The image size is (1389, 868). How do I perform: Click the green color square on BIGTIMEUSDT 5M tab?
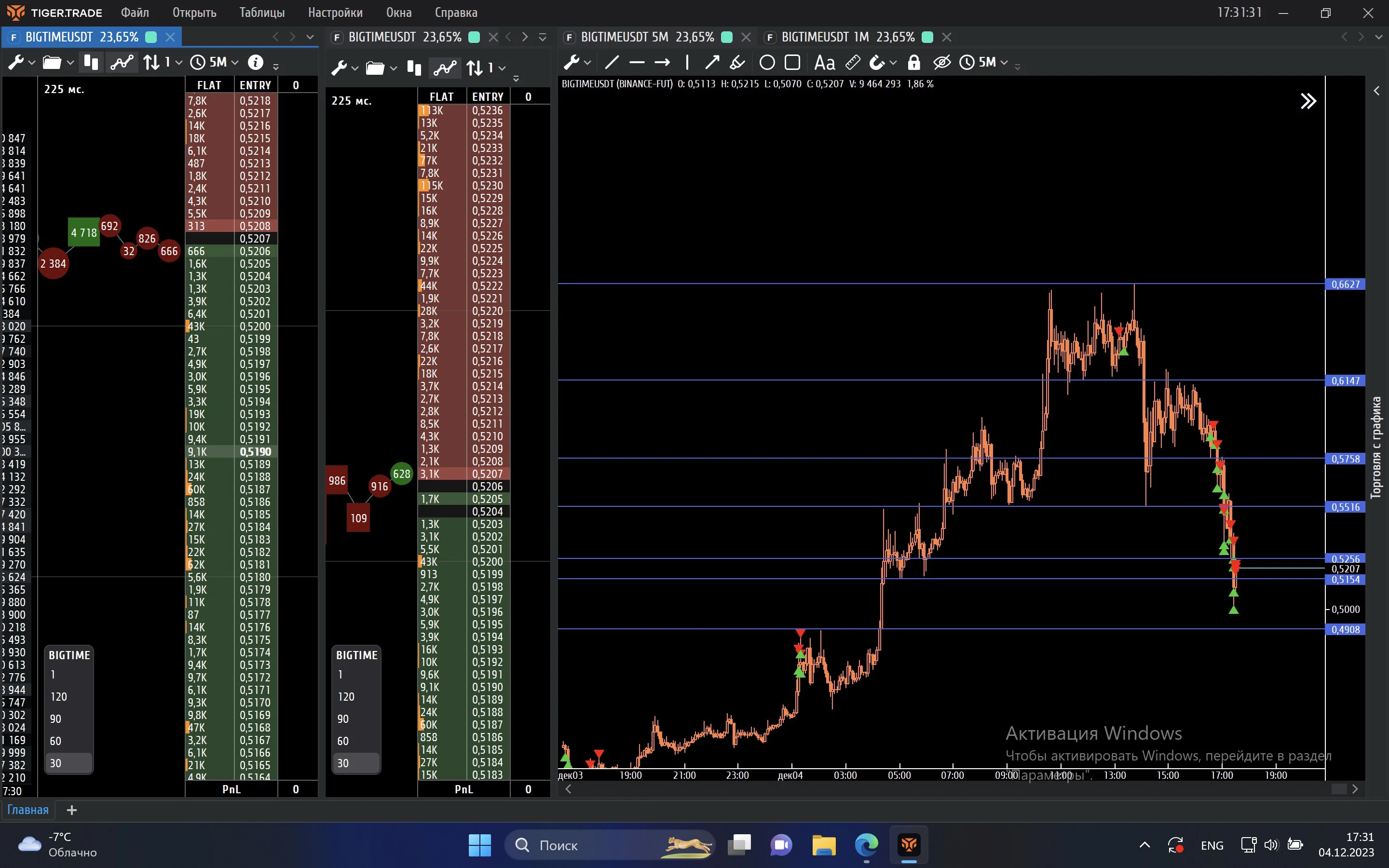(x=727, y=37)
